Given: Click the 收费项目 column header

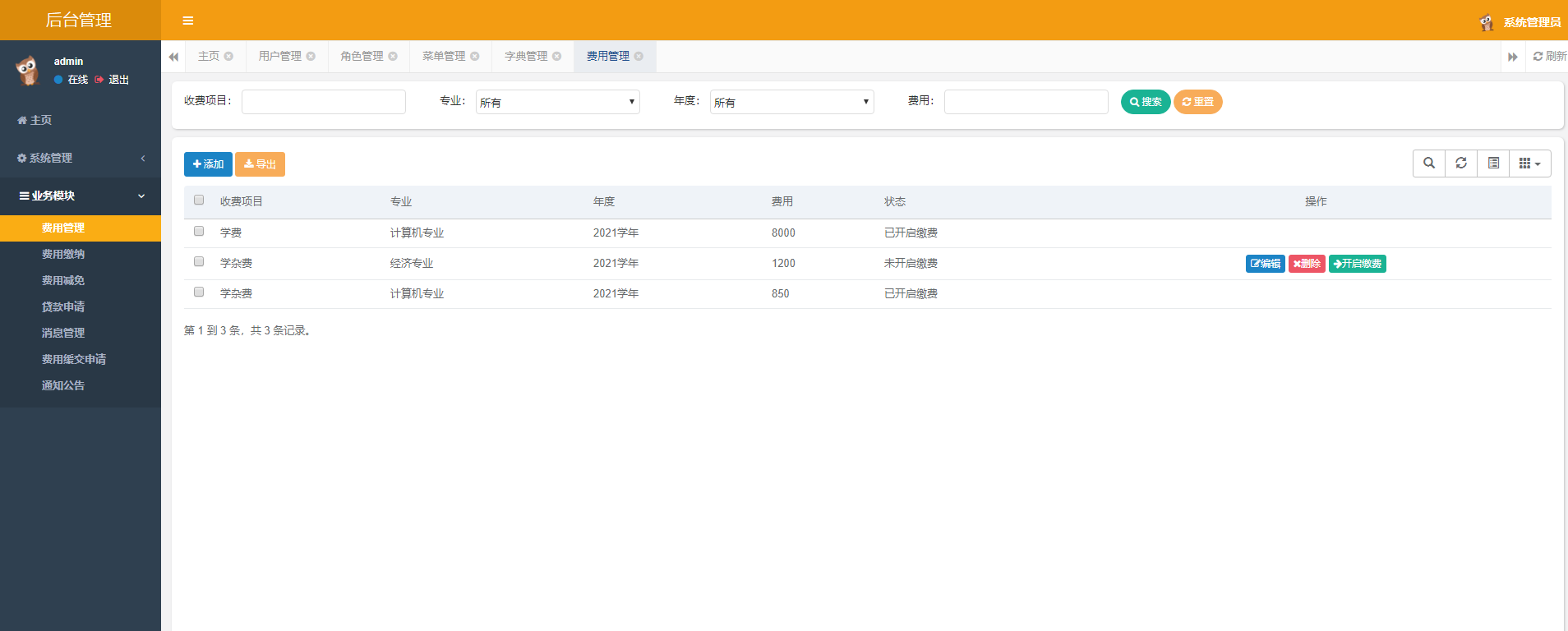Looking at the screenshot, I should click(x=242, y=201).
